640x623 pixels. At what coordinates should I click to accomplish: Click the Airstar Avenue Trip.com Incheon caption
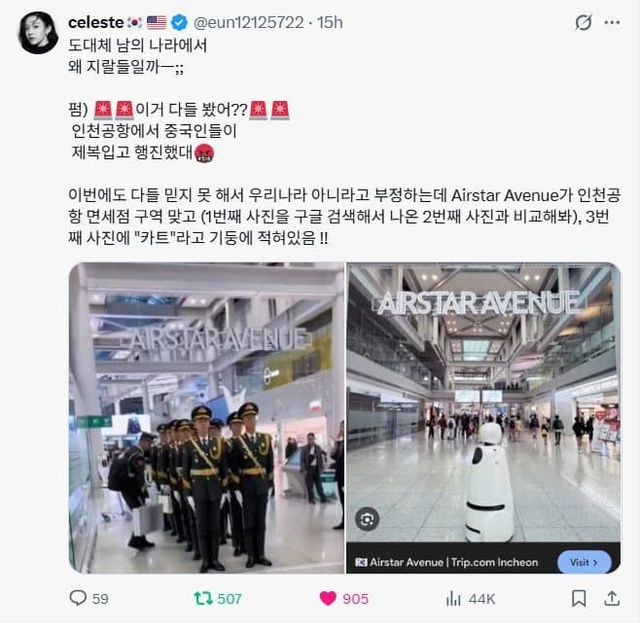click(447, 562)
